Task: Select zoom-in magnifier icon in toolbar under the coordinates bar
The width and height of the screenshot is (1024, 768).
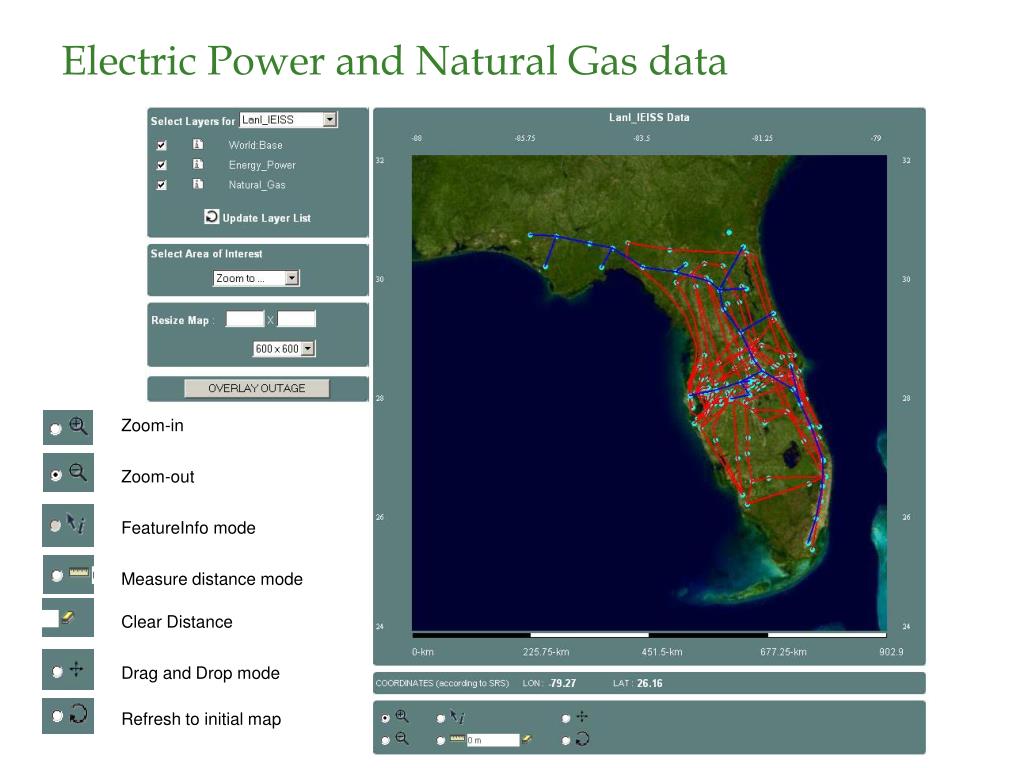Action: (x=402, y=716)
